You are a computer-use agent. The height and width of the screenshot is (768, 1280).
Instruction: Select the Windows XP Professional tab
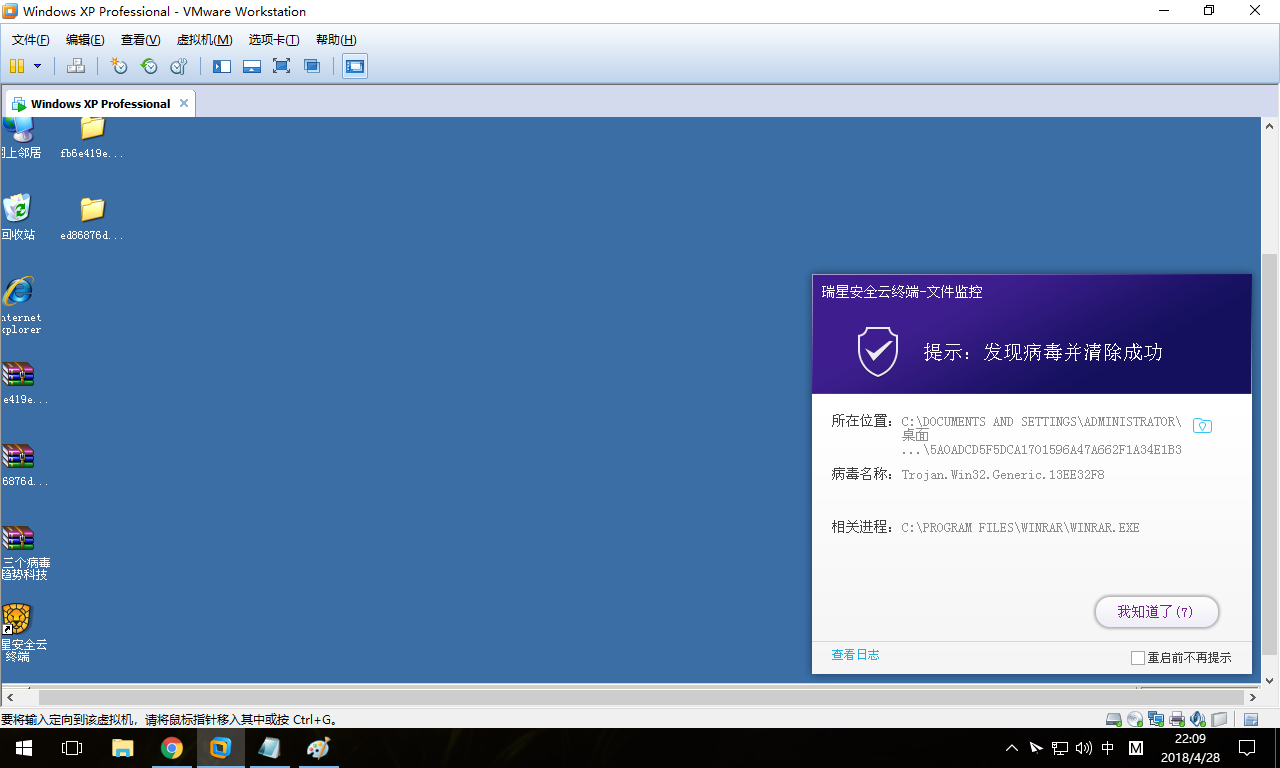coord(100,104)
